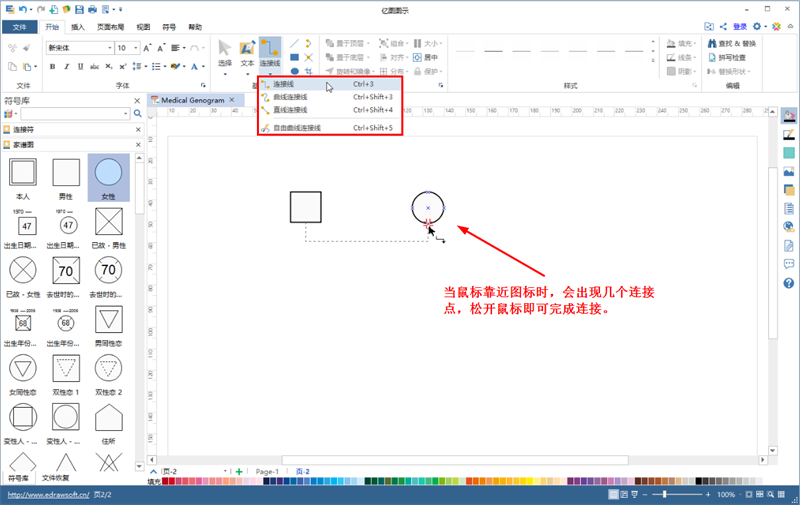Image resolution: width=800 pixels, height=505 pixels.
Task: Click the share icon near 登录
Action: tap(723, 27)
